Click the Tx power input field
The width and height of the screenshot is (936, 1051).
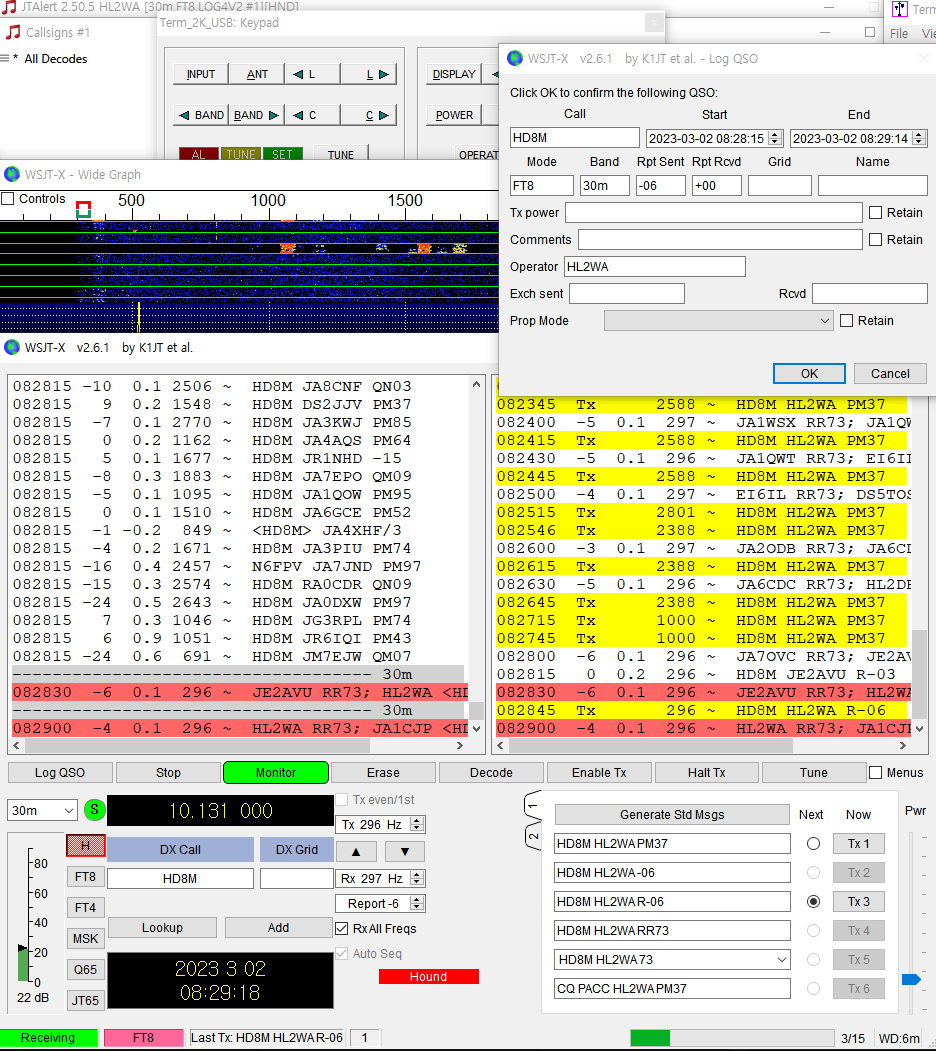[713, 213]
